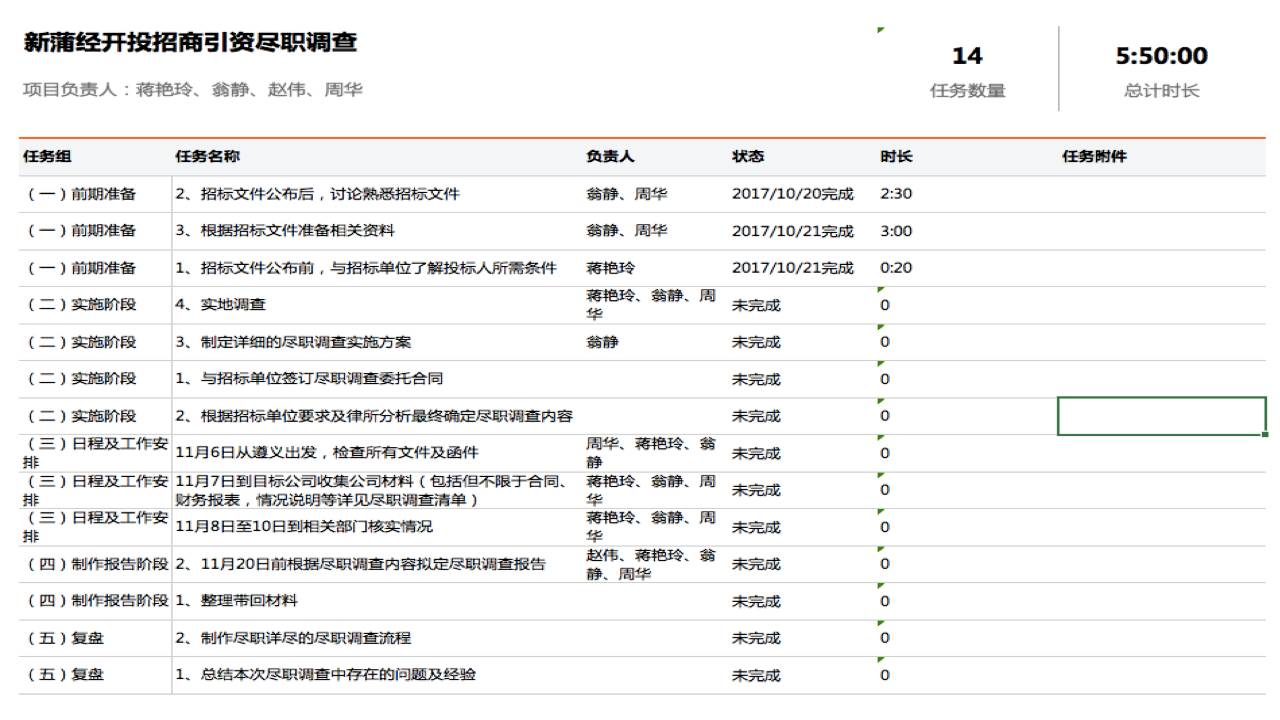
Task: Click the （一）前期准备 cell in the 2:30 row
Action: (x=80, y=194)
